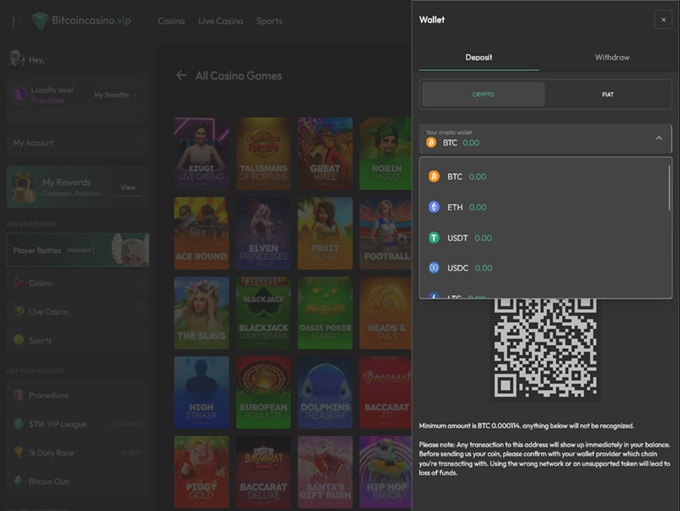Click the Bitcoincasino.vip logo
The height and width of the screenshot is (511, 680).
(x=82, y=20)
